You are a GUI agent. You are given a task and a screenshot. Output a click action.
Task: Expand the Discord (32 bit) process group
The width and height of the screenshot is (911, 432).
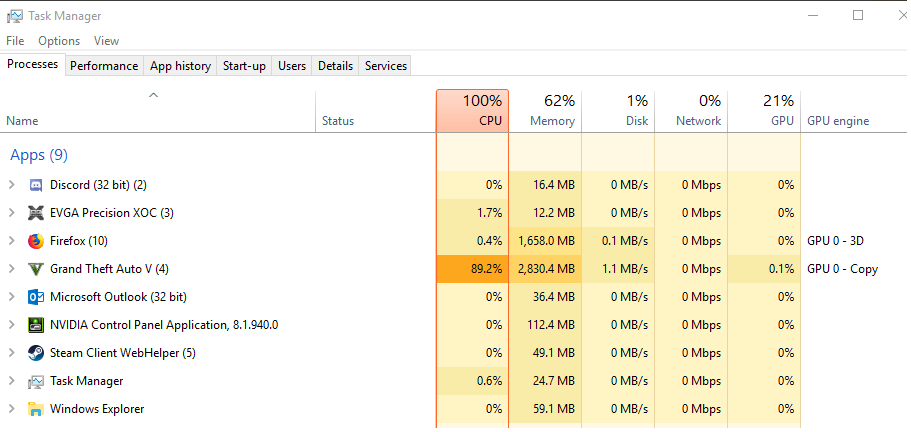tap(11, 185)
